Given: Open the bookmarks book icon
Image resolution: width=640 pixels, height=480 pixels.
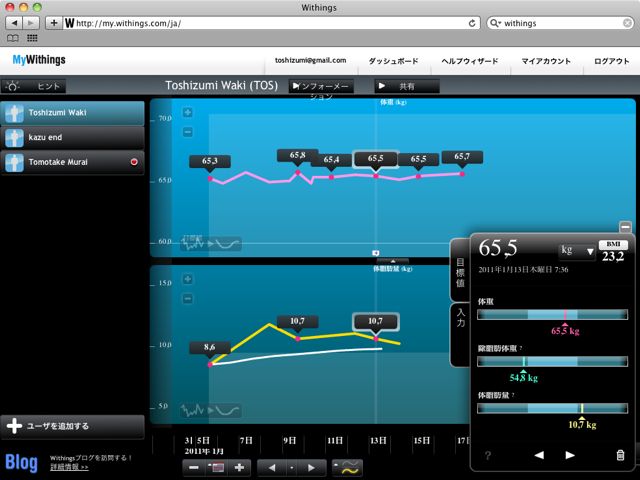Looking at the screenshot, I should click(13, 38).
